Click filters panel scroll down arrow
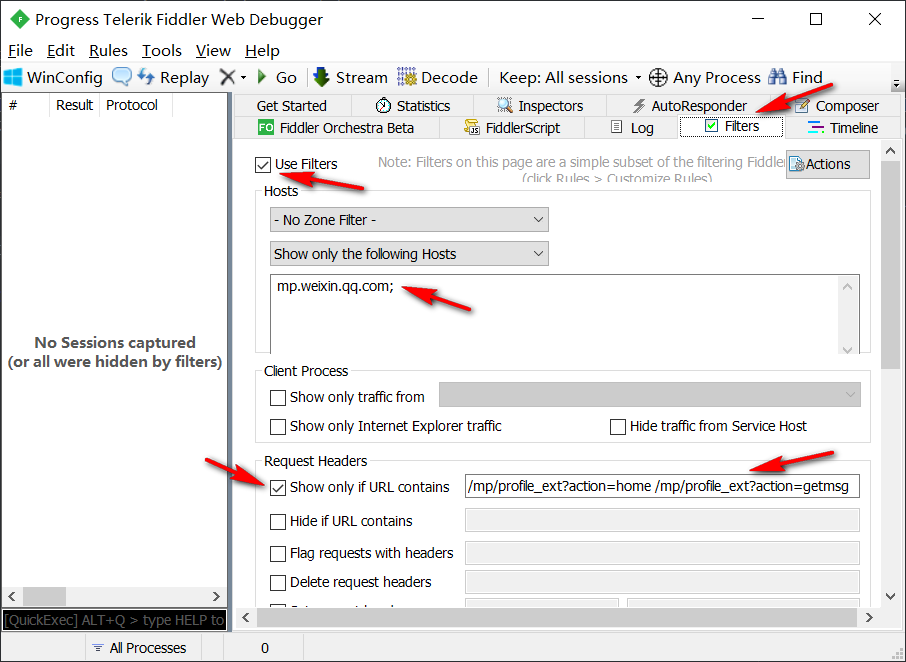Viewport: 906px width, 662px height. 890,596
